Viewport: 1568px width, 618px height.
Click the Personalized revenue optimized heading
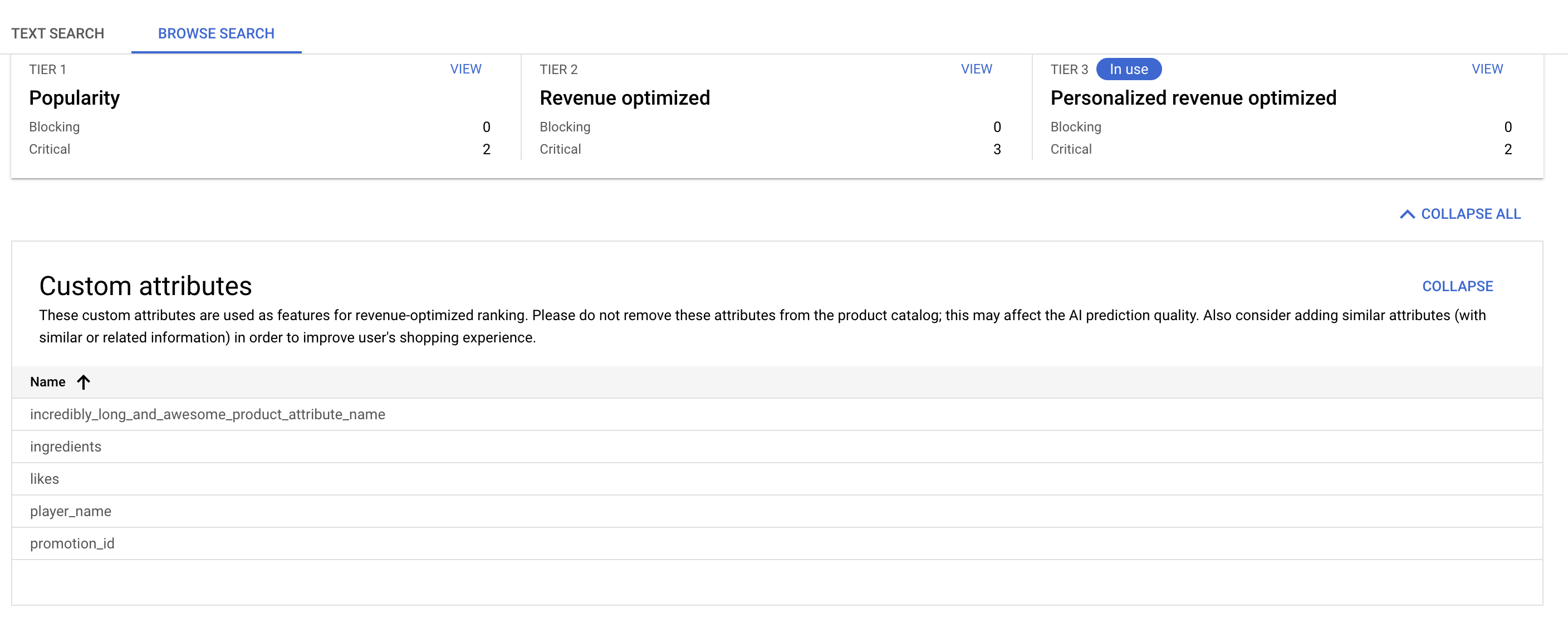point(1193,98)
